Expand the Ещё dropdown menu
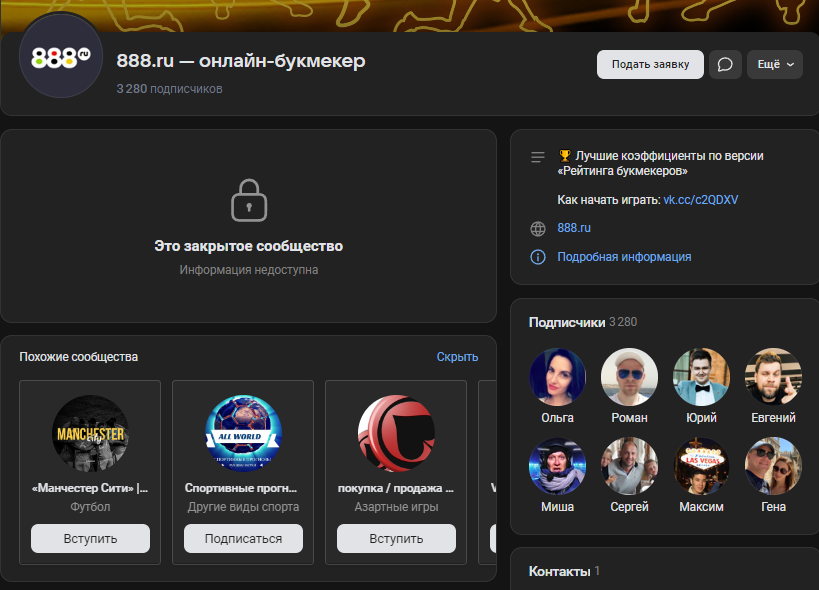Viewport: 819px width, 590px height. [x=774, y=65]
